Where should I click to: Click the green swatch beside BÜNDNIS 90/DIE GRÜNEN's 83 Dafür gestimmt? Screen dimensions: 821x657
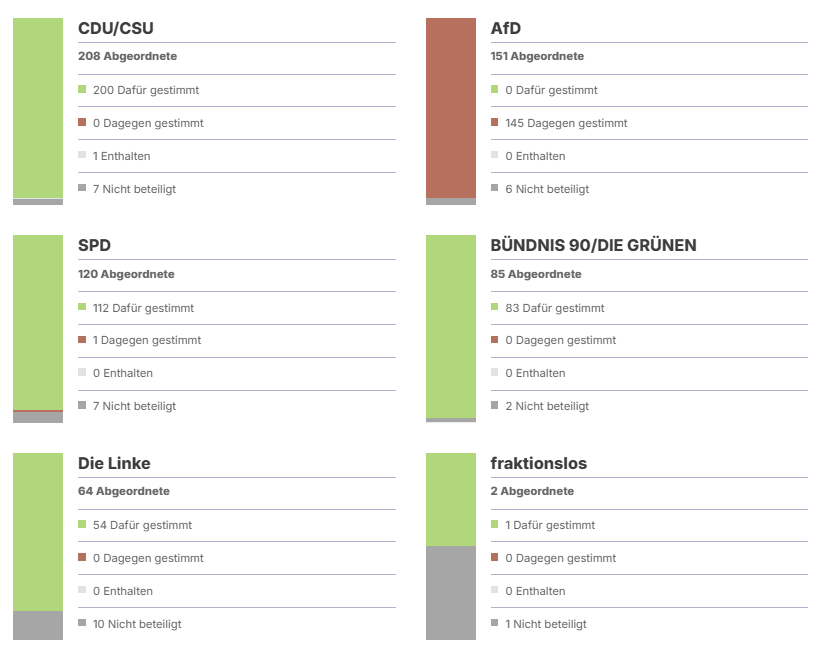point(495,307)
